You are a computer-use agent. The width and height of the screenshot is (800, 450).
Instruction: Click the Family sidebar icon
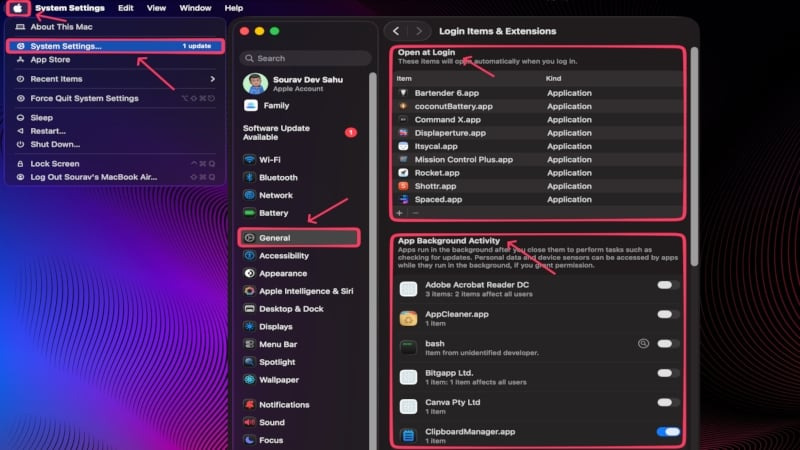pyautogui.click(x=251, y=106)
